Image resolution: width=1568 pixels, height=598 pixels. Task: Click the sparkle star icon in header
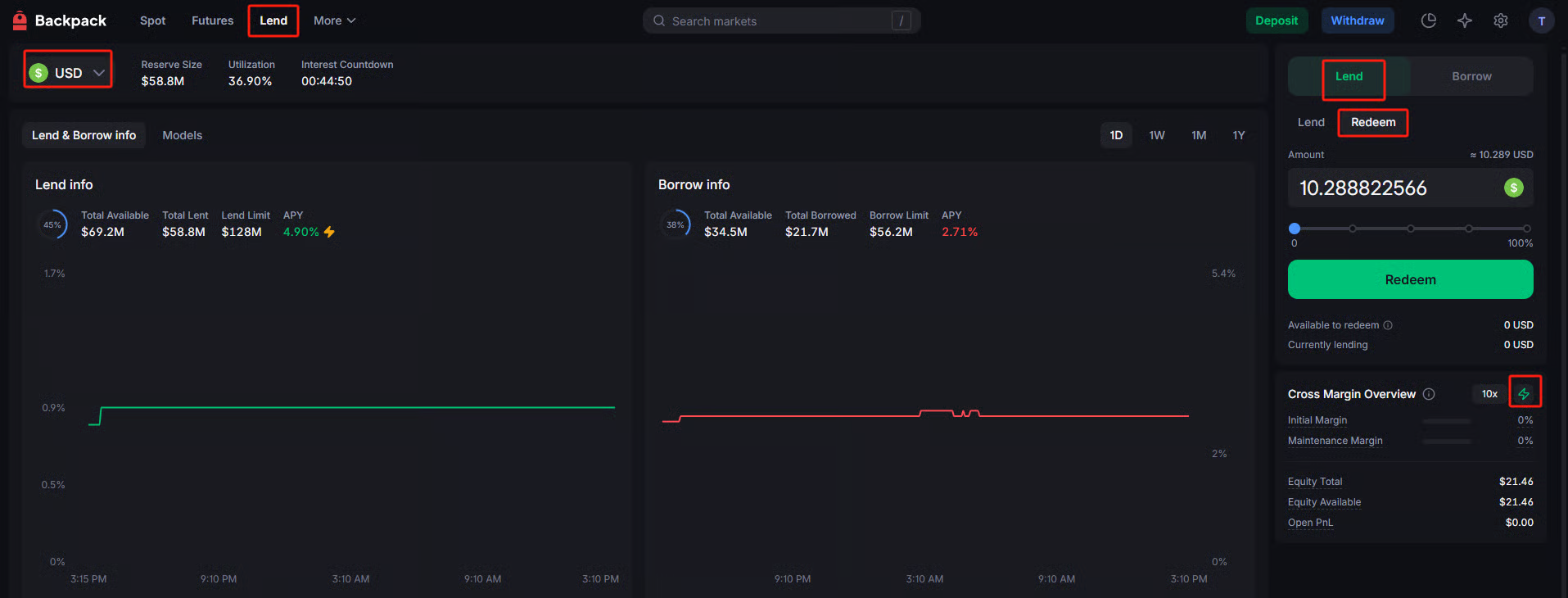(x=1464, y=20)
